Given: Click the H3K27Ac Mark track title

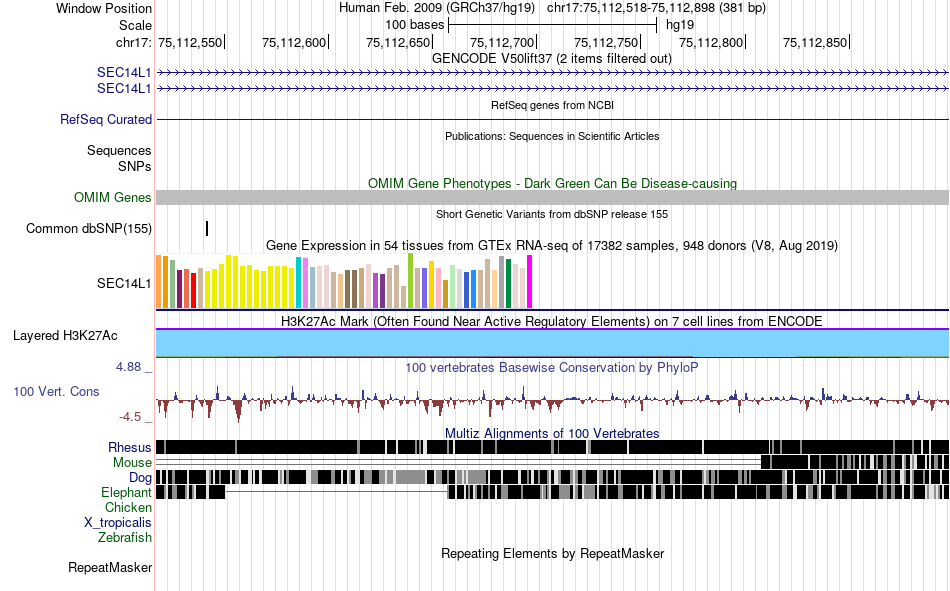Looking at the screenshot, I should 552,321.
